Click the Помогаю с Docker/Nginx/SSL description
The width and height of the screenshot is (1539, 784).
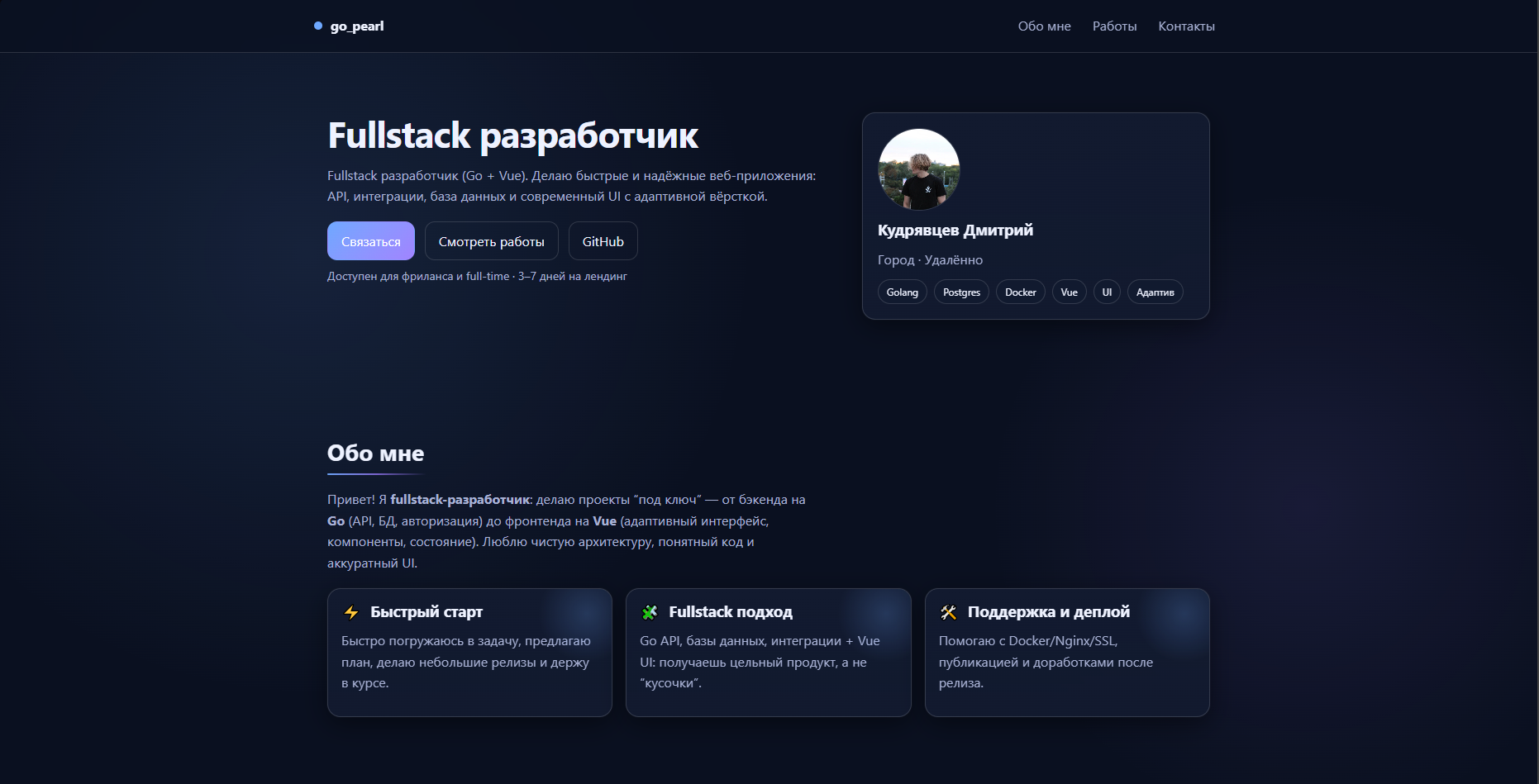1046,662
